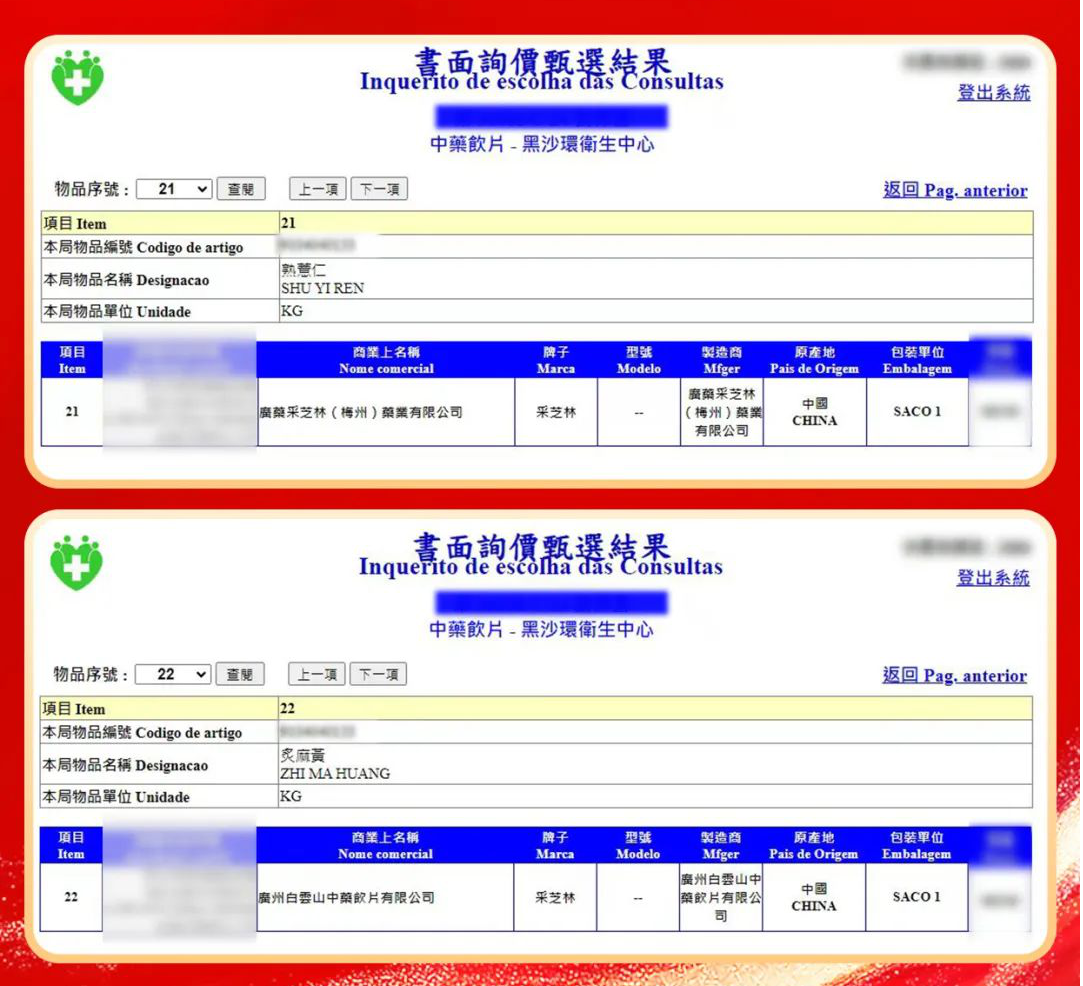Viewport: 1083px width, 986px height.
Task: Click 返回 Pag. anterior on the lower panel
Action: (955, 676)
